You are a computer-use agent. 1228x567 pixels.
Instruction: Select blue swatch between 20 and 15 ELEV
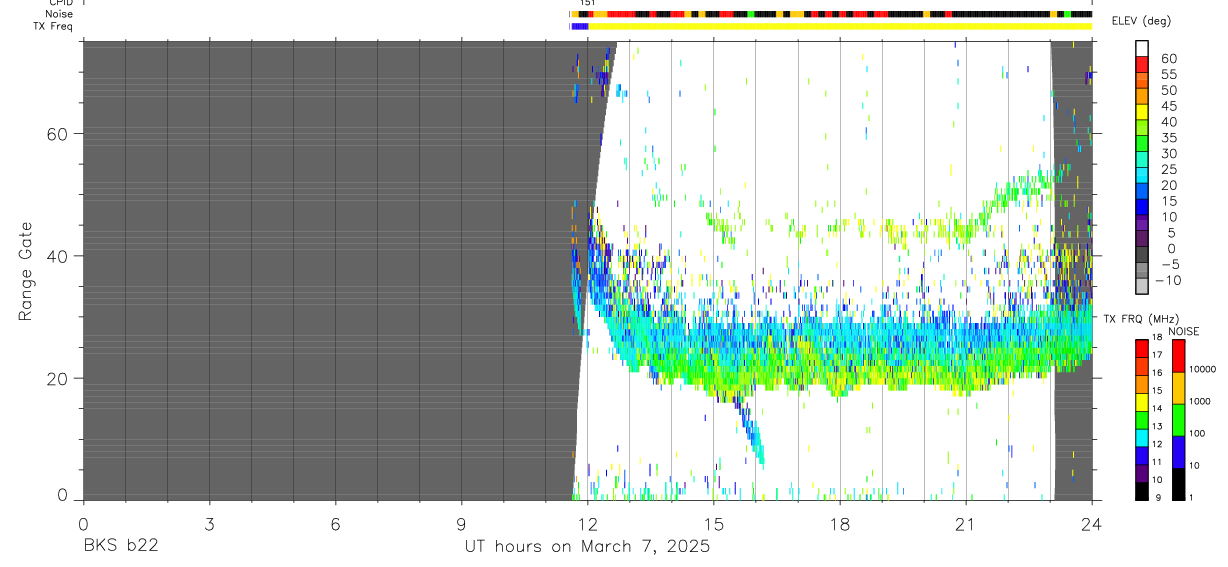pyautogui.click(x=1142, y=191)
